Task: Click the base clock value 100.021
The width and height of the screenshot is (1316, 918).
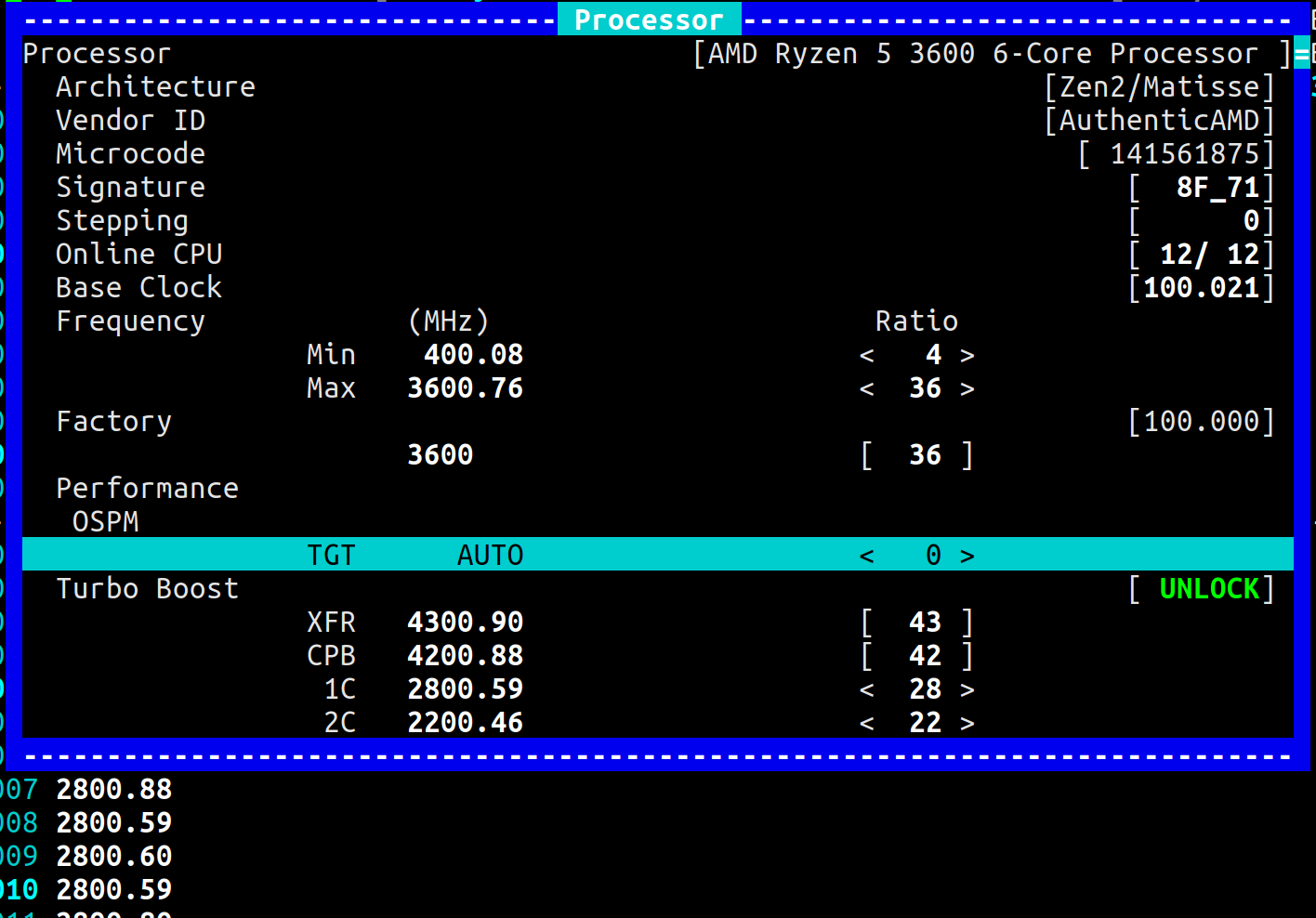Action: pos(1201,288)
